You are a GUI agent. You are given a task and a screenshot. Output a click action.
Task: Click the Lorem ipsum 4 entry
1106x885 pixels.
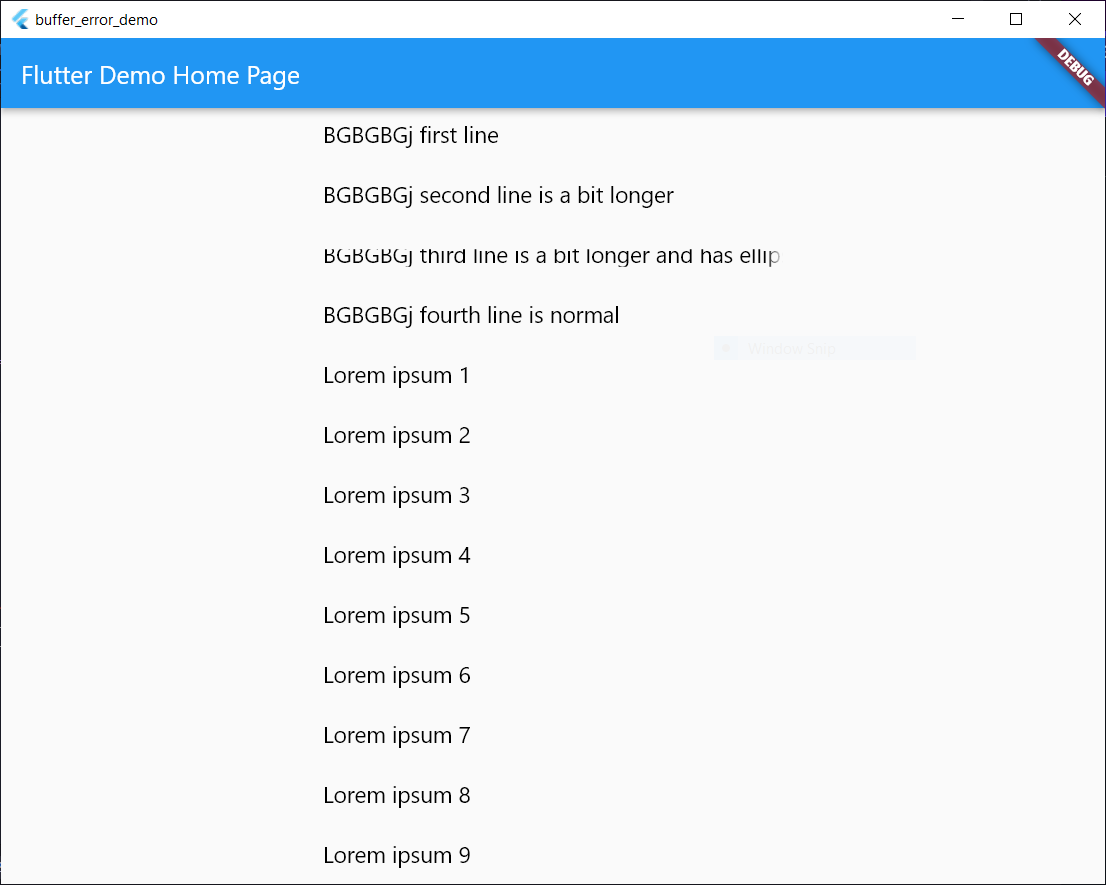pos(396,555)
